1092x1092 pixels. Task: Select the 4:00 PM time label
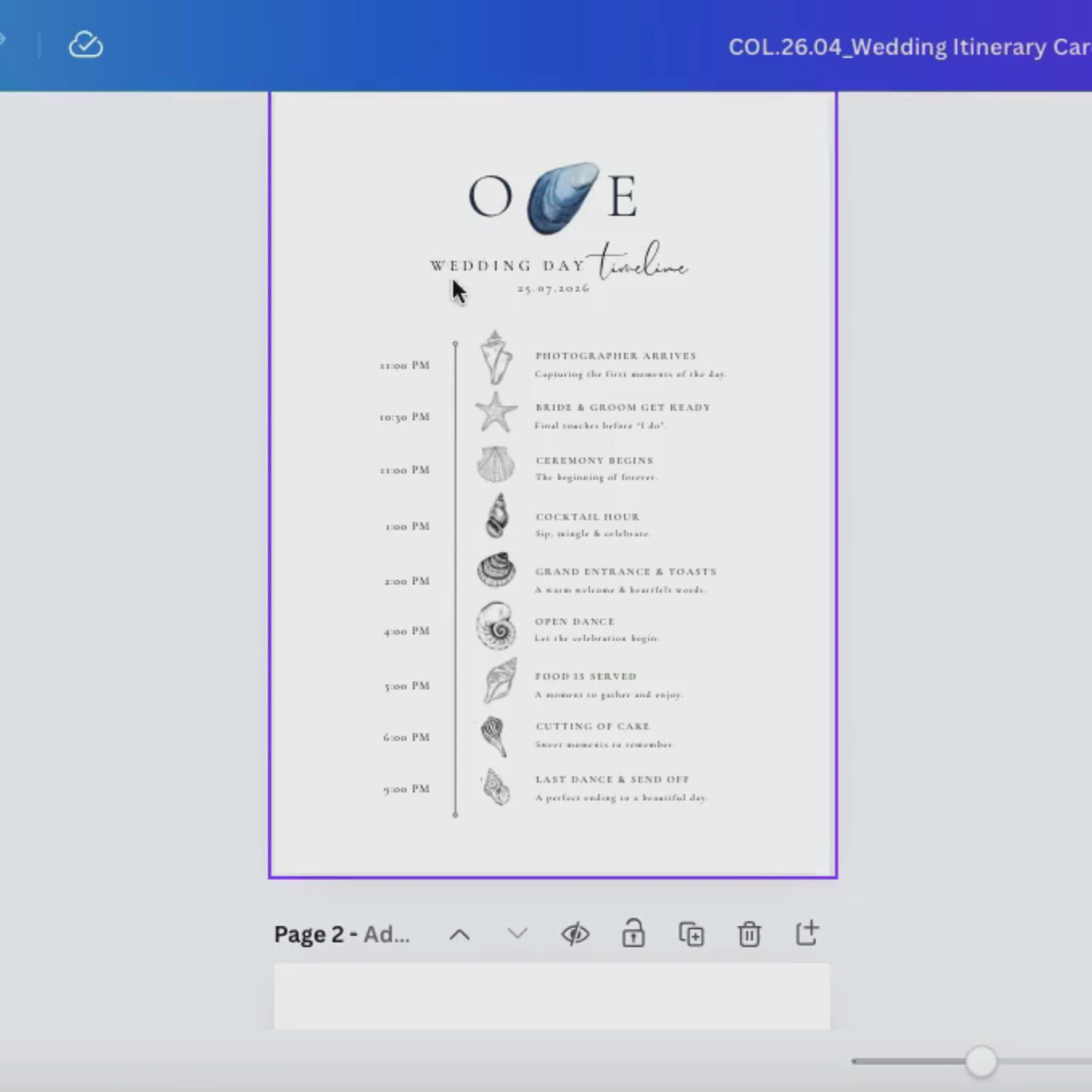pyautogui.click(x=407, y=631)
